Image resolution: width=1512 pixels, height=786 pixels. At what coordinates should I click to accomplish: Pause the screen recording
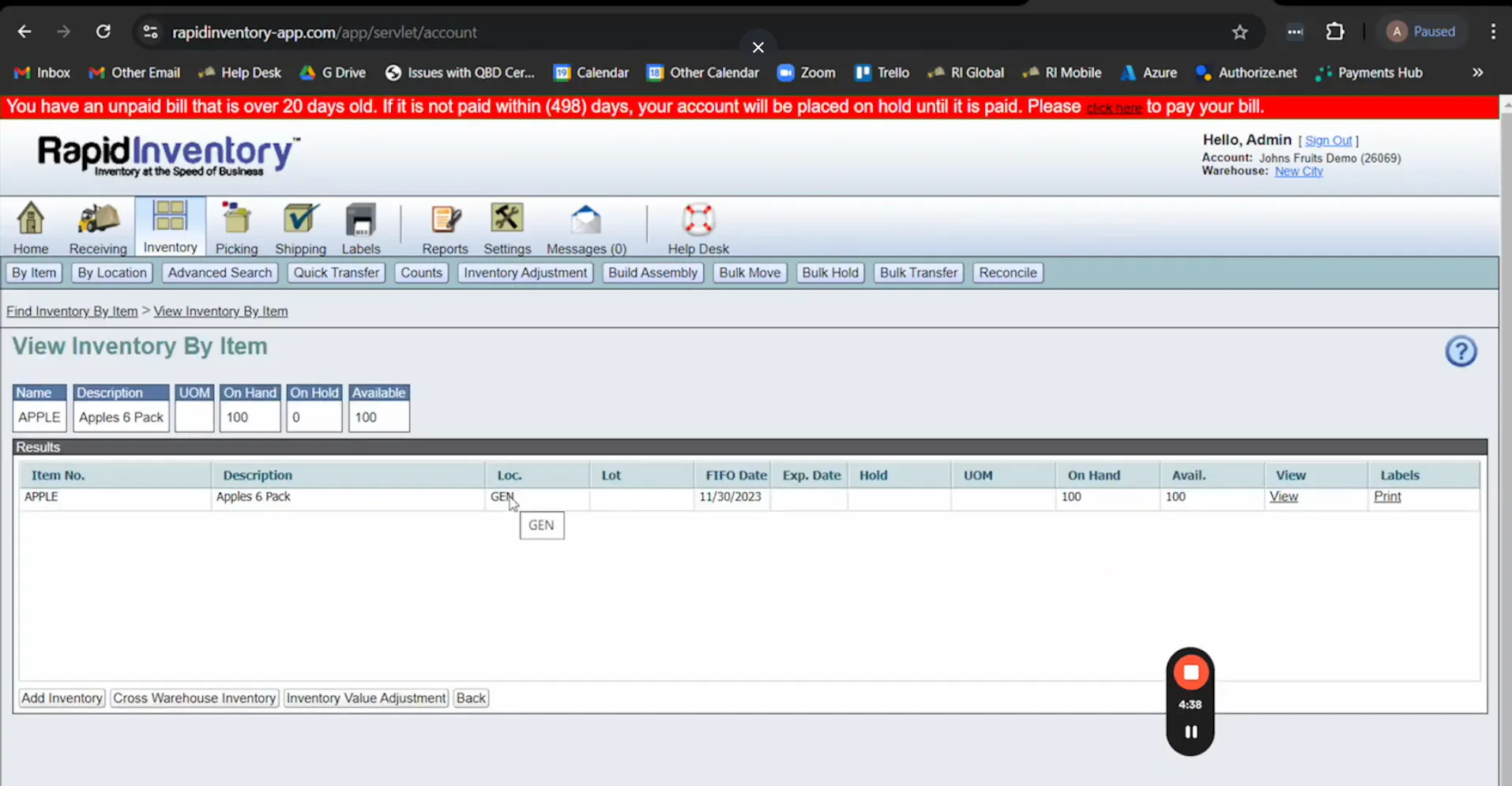point(1190,732)
